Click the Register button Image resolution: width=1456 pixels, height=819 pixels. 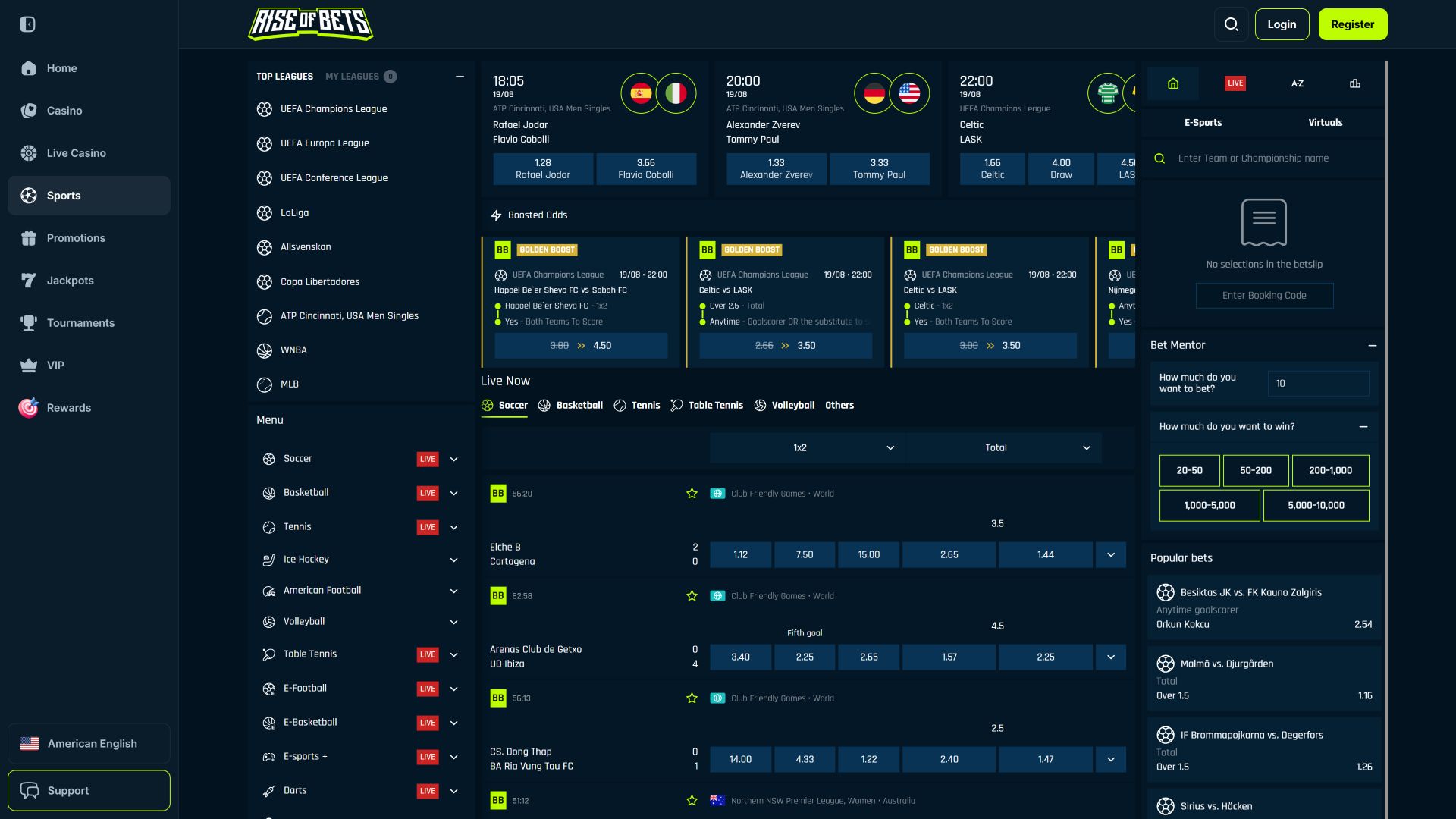(1353, 24)
